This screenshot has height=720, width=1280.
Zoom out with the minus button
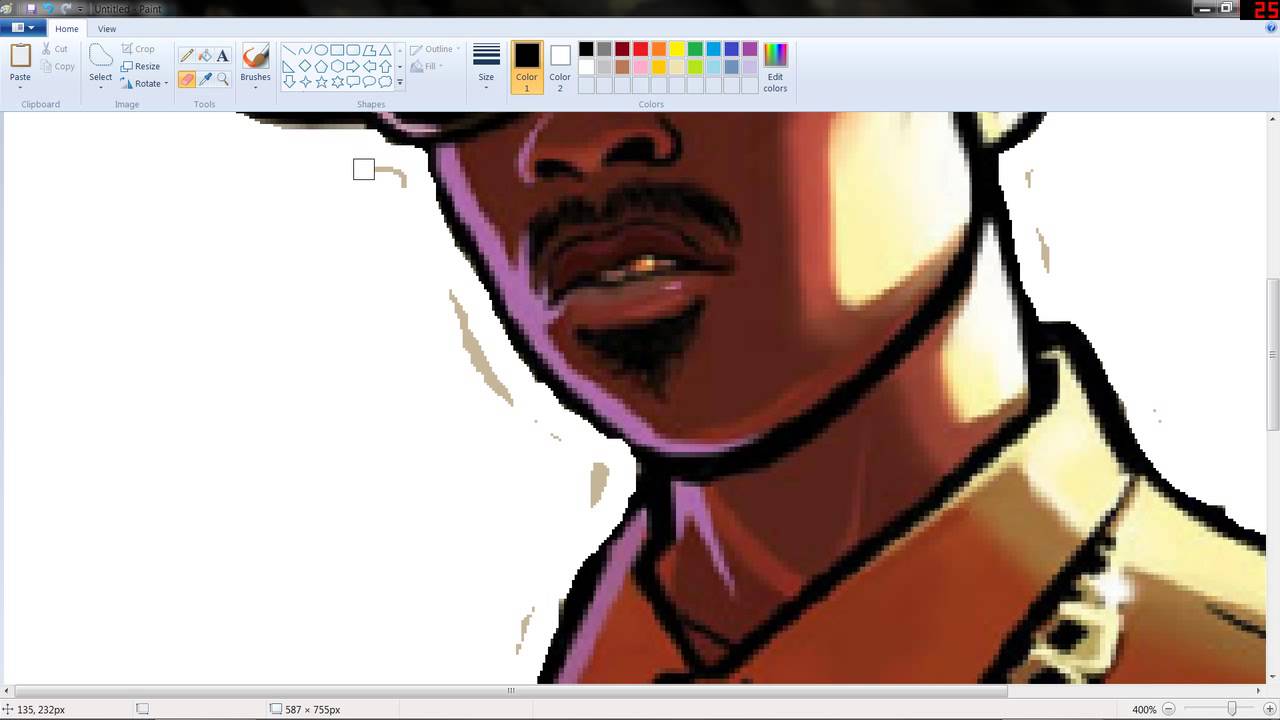click(1168, 709)
